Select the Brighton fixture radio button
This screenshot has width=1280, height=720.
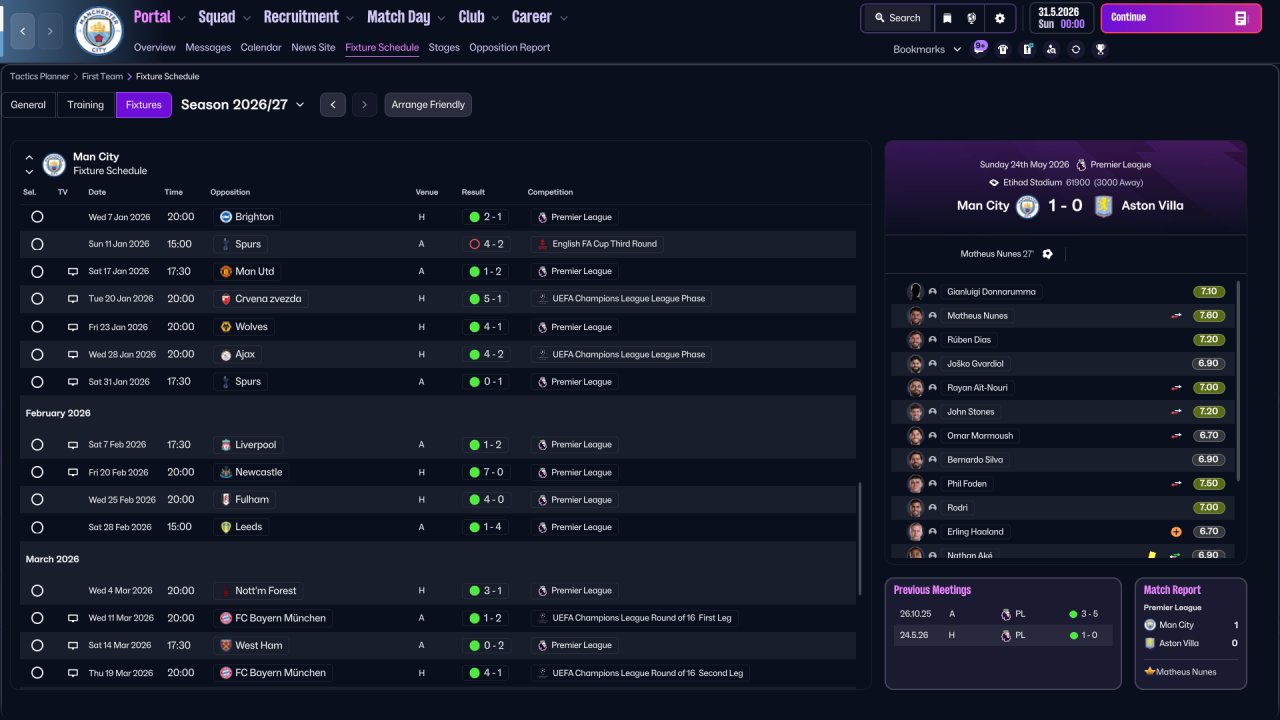37,217
